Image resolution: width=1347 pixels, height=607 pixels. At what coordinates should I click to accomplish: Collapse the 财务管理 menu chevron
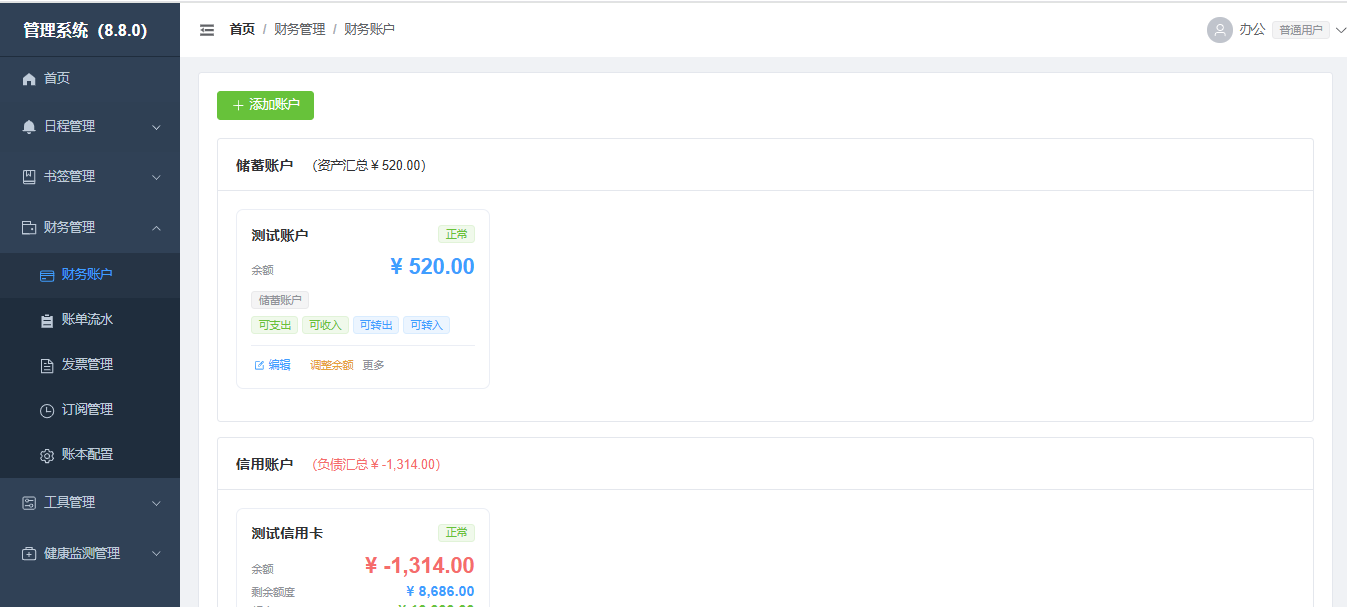coord(156,228)
